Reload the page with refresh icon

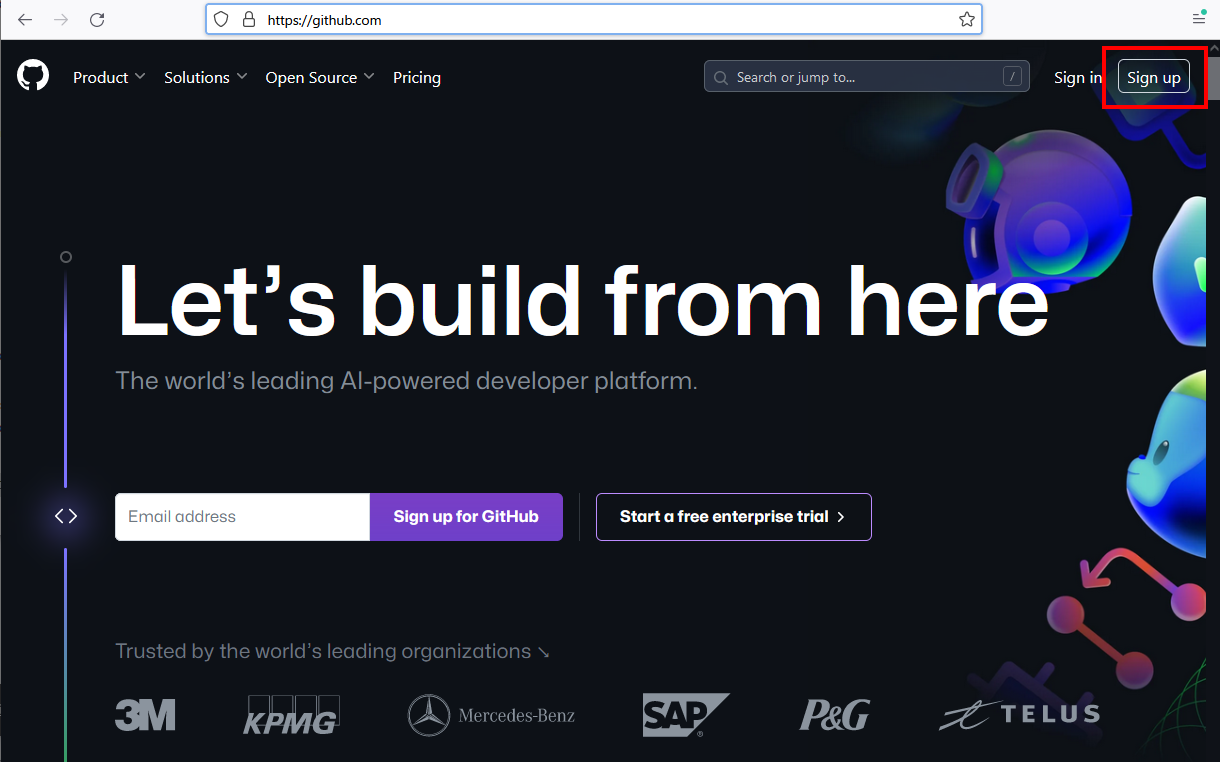97,20
